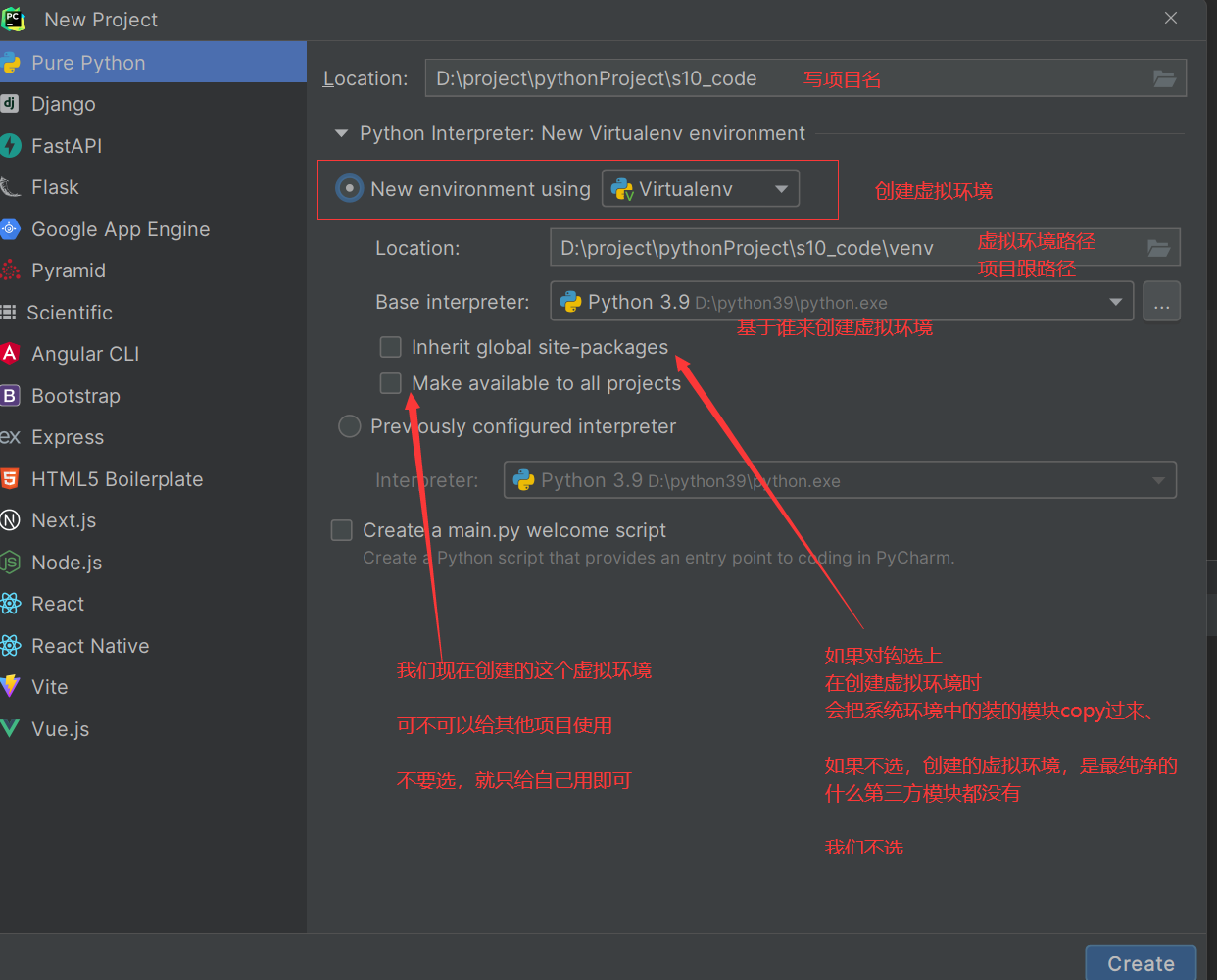This screenshot has height=980, width=1217.
Task: Click the virtualenv Location path field
Action: pos(865,248)
